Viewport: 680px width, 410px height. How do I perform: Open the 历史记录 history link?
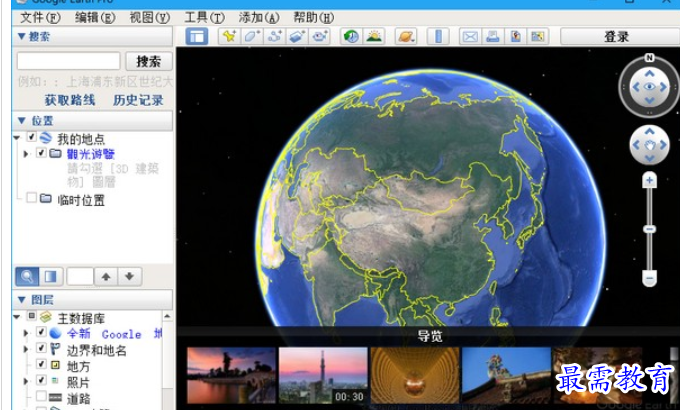138,100
